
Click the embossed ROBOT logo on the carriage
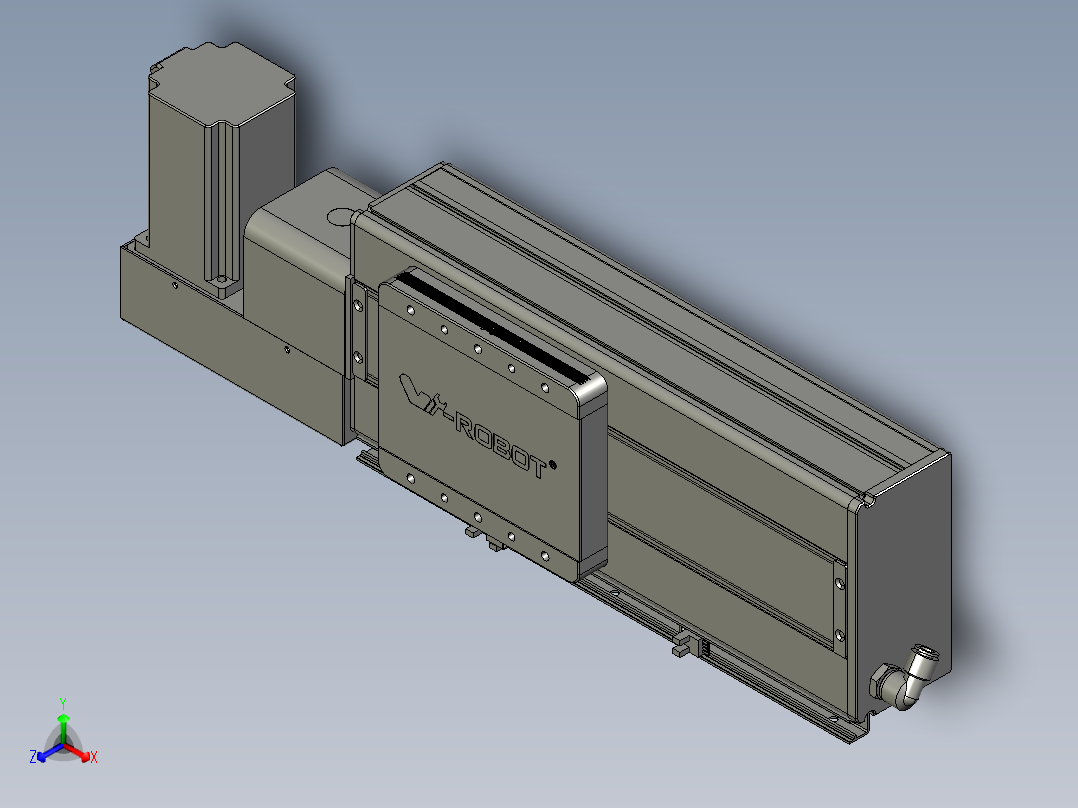[477, 426]
